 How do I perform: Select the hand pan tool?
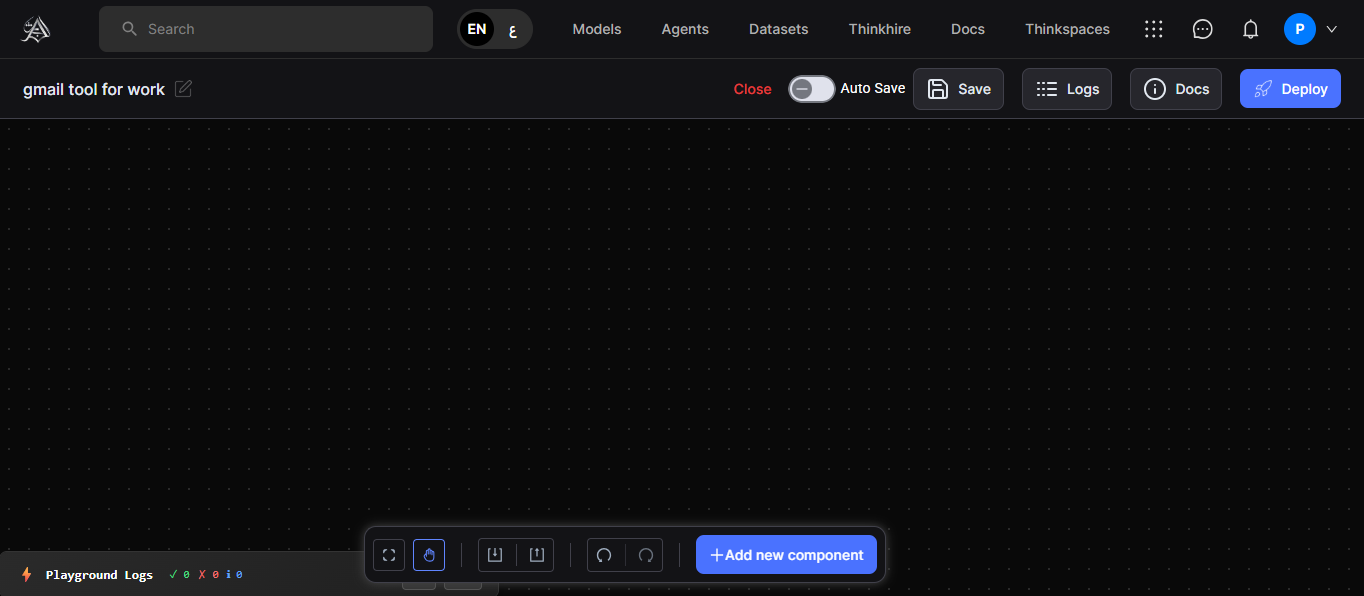coord(429,555)
